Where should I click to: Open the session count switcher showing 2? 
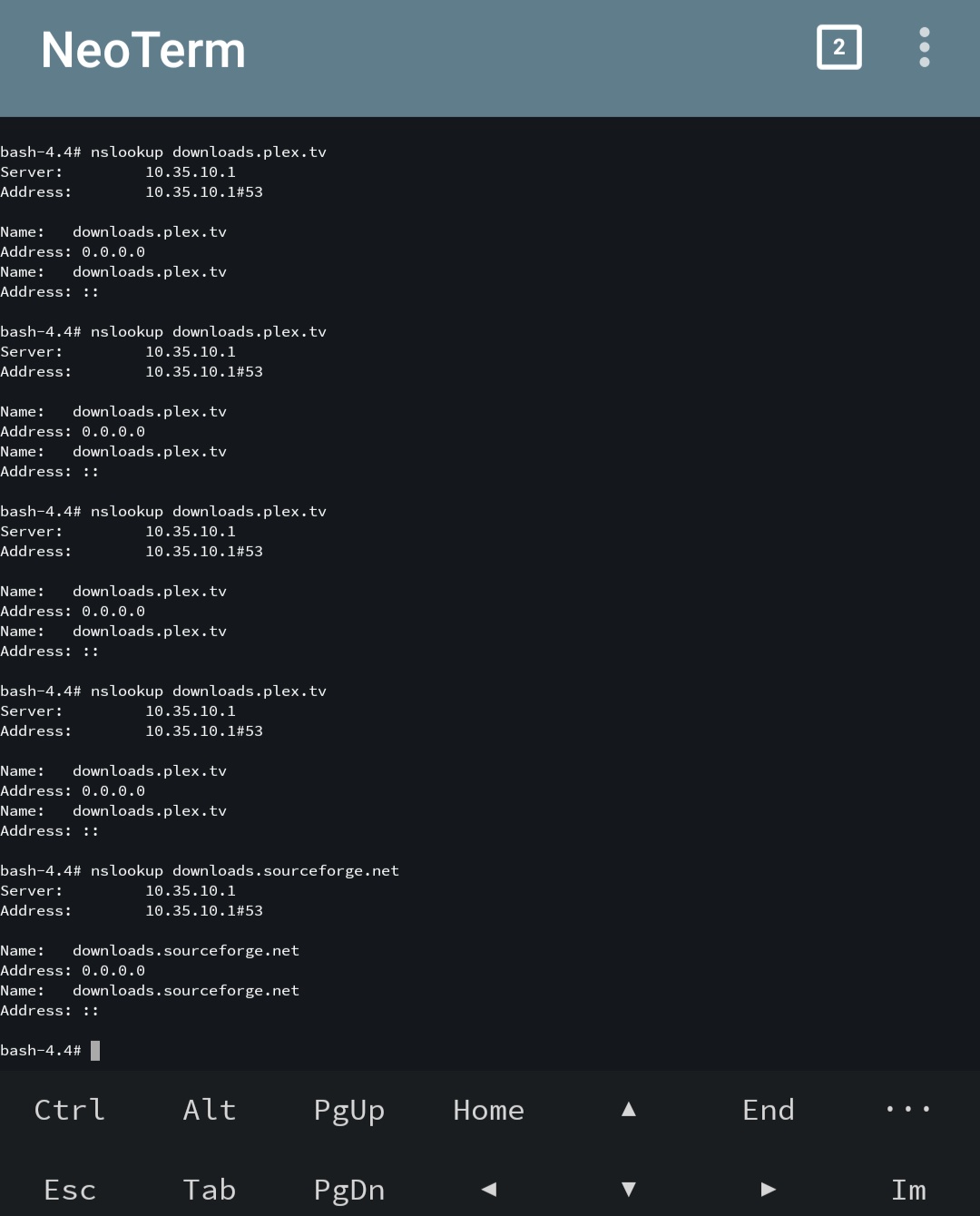click(x=838, y=47)
